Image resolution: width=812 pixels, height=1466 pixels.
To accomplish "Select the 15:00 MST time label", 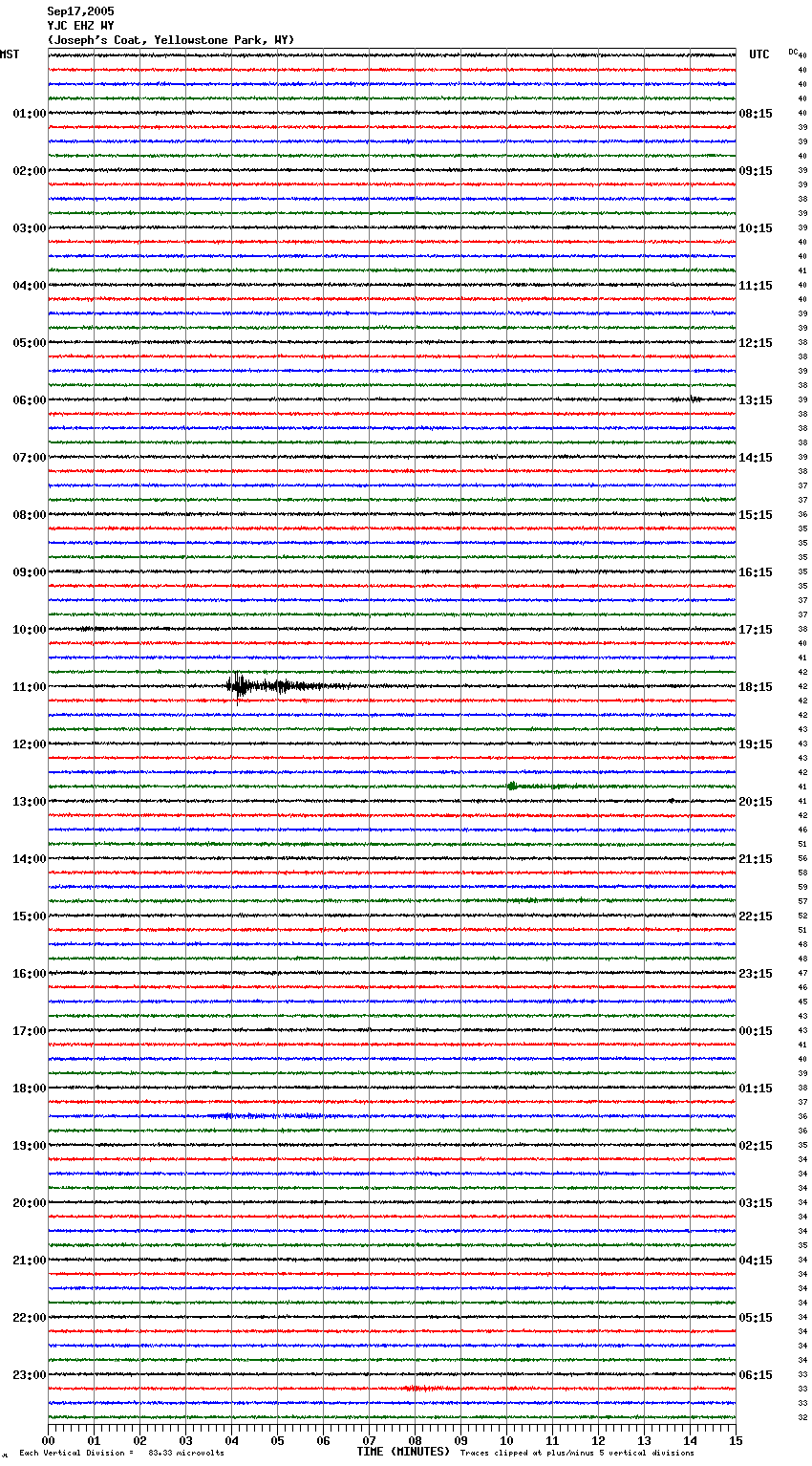I will 30,916.
